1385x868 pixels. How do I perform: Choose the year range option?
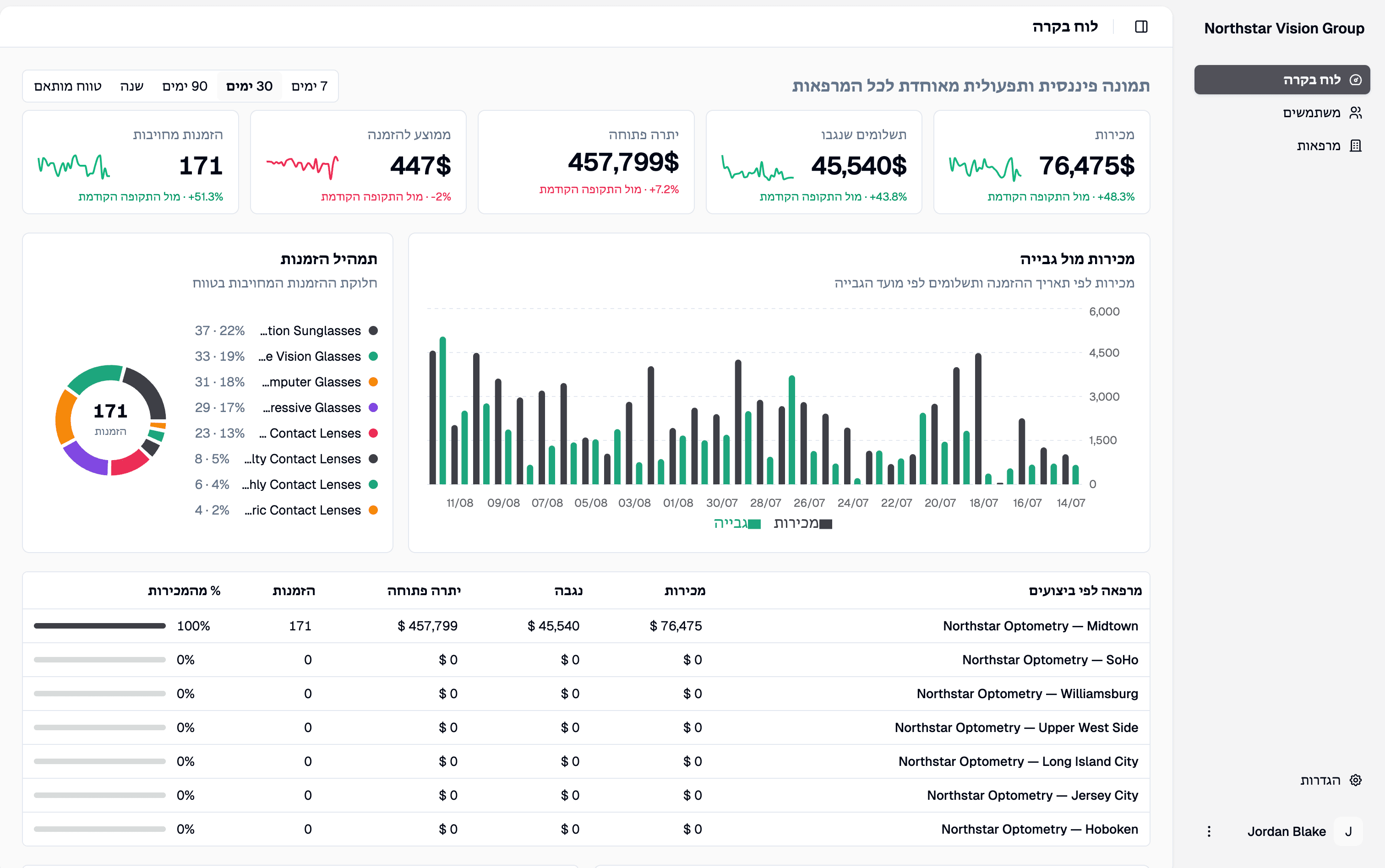point(131,86)
